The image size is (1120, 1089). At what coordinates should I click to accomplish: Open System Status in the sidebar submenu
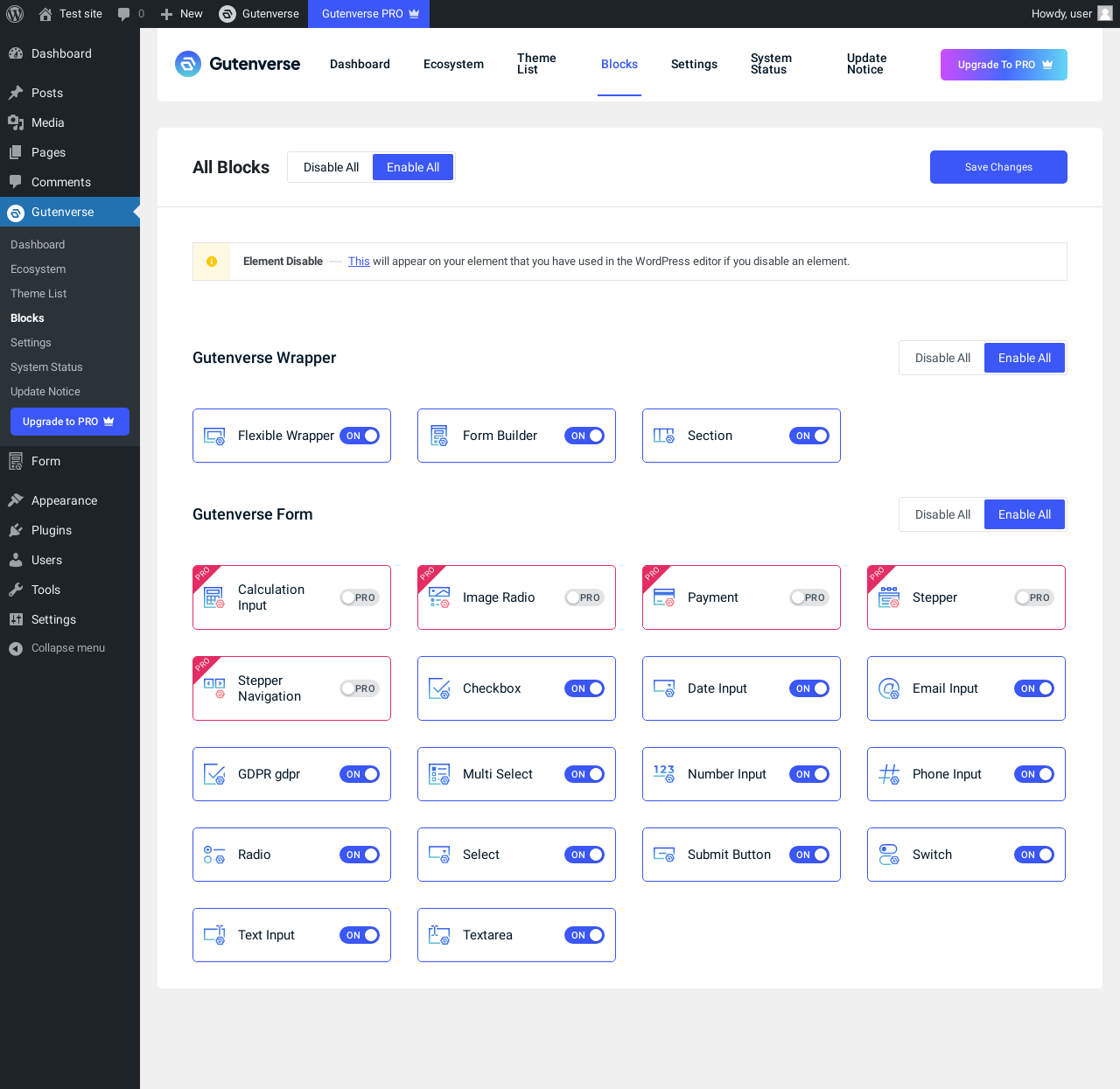[x=46, y=367]
